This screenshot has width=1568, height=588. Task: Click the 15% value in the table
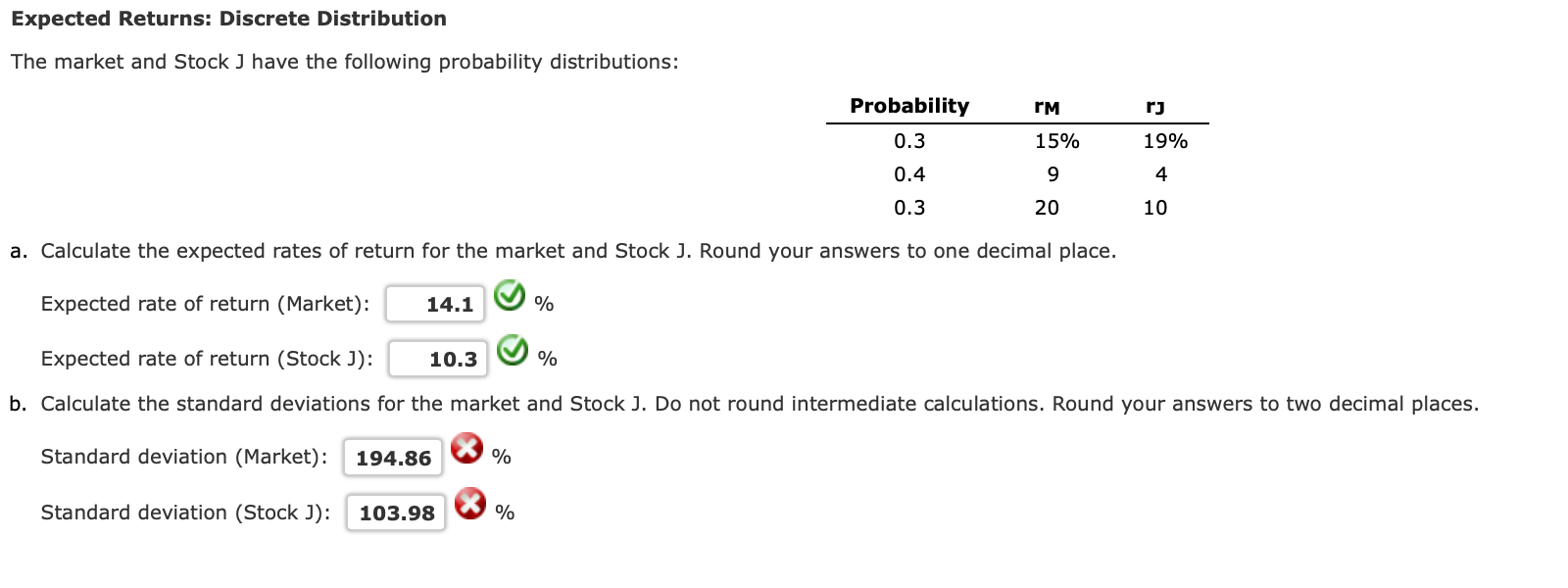(1056, 140)
